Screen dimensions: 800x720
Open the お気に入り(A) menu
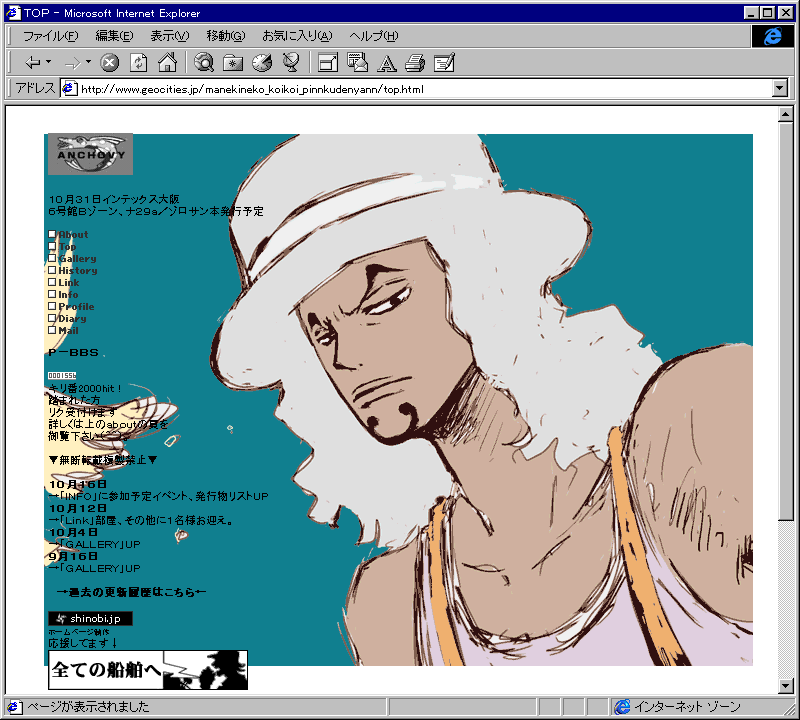point(297,36)
